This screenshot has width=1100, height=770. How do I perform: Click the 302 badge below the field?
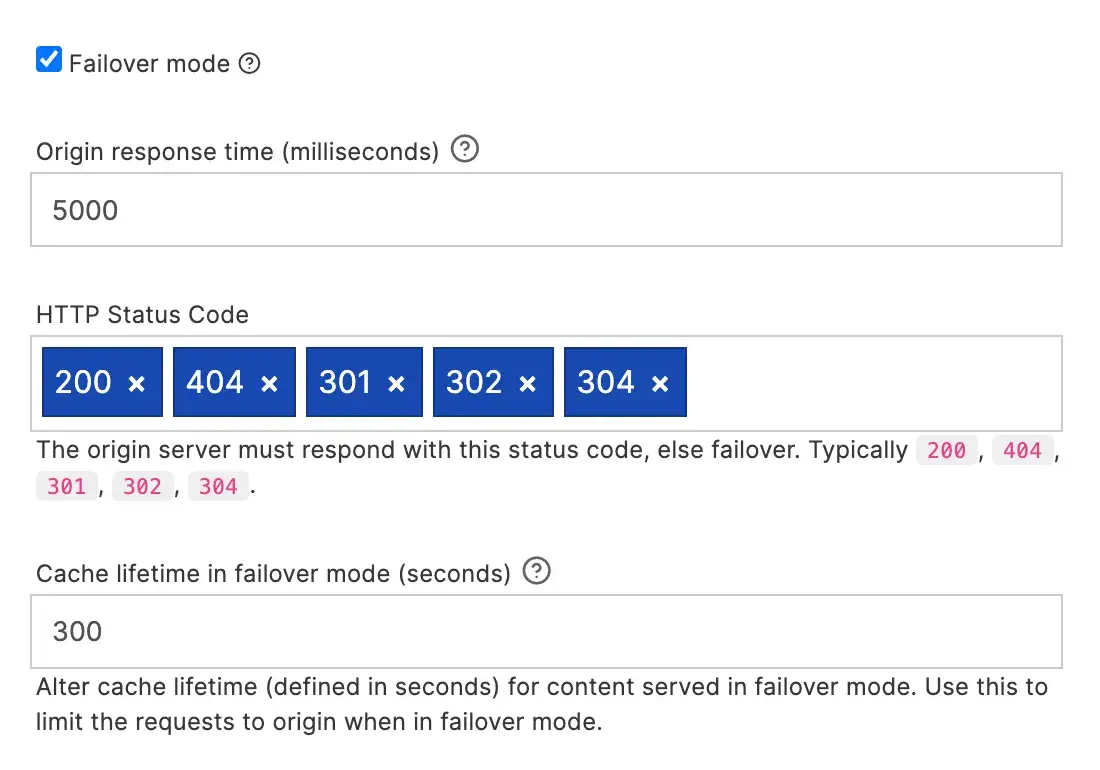click(142, 487)
